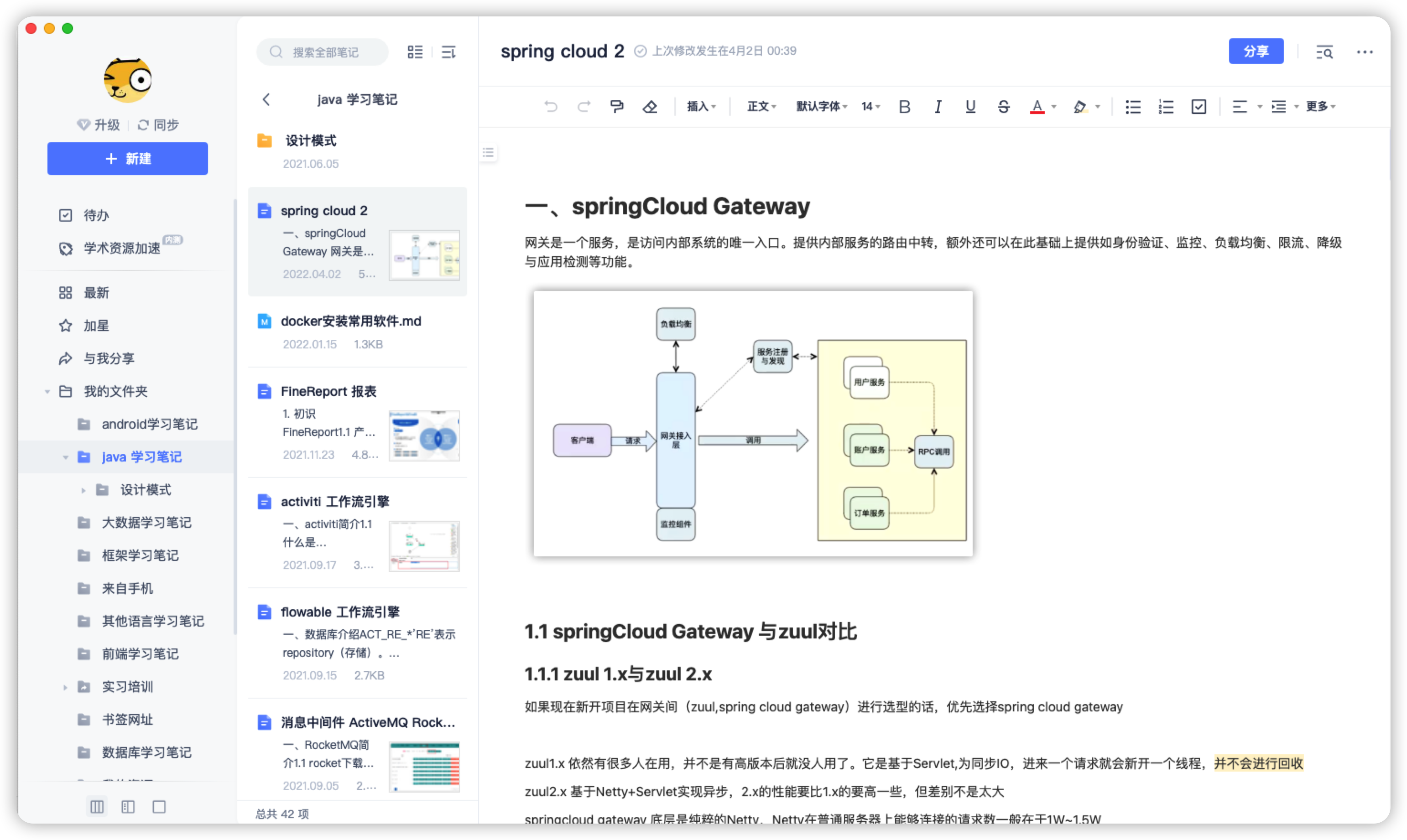Click the find-in-note search icon
The image size is (1407, 840).
(1324, 52)
